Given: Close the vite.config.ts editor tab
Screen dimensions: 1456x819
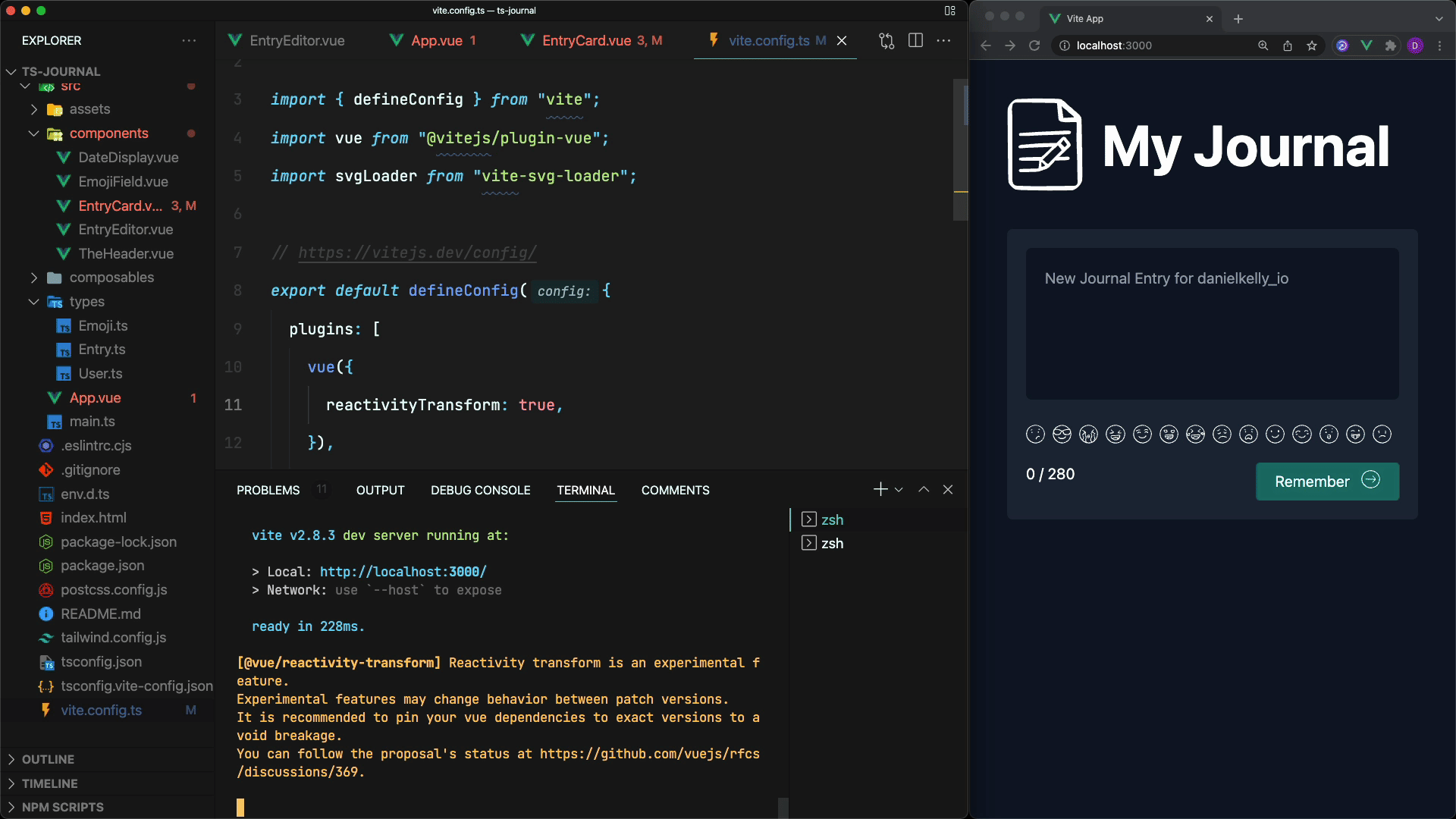Looking at the screenshot, I should [x=842, y=41].
